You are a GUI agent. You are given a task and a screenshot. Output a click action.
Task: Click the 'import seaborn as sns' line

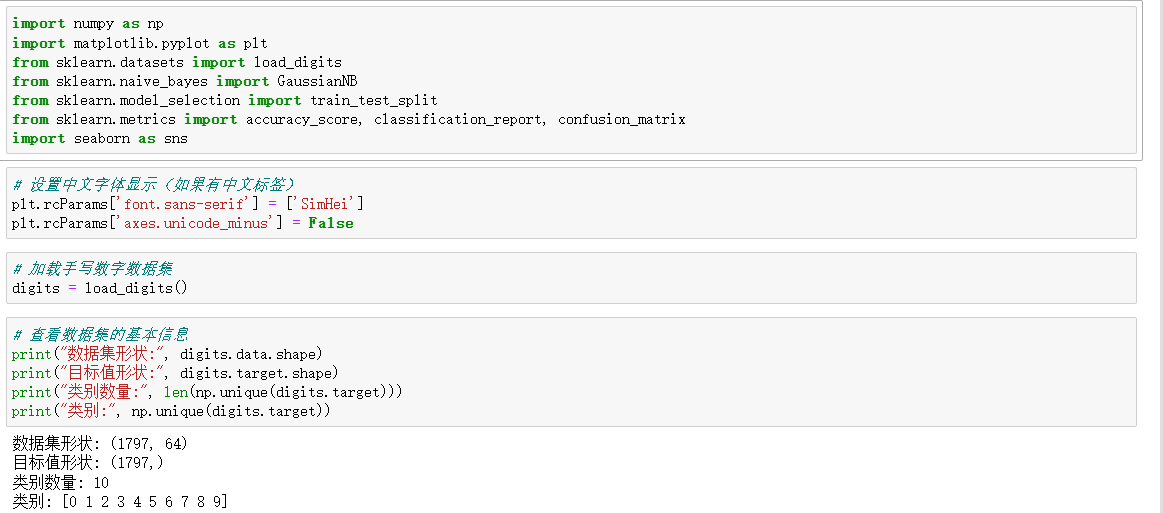click(x=99, y=139)
